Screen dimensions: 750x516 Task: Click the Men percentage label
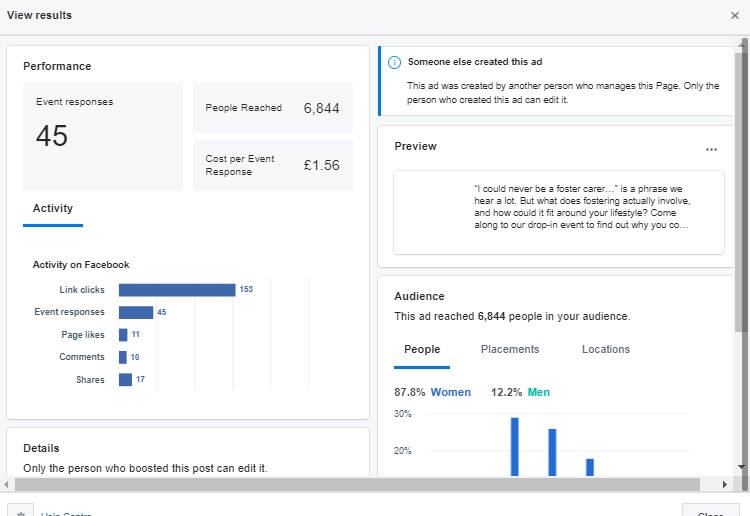point(520,392)
